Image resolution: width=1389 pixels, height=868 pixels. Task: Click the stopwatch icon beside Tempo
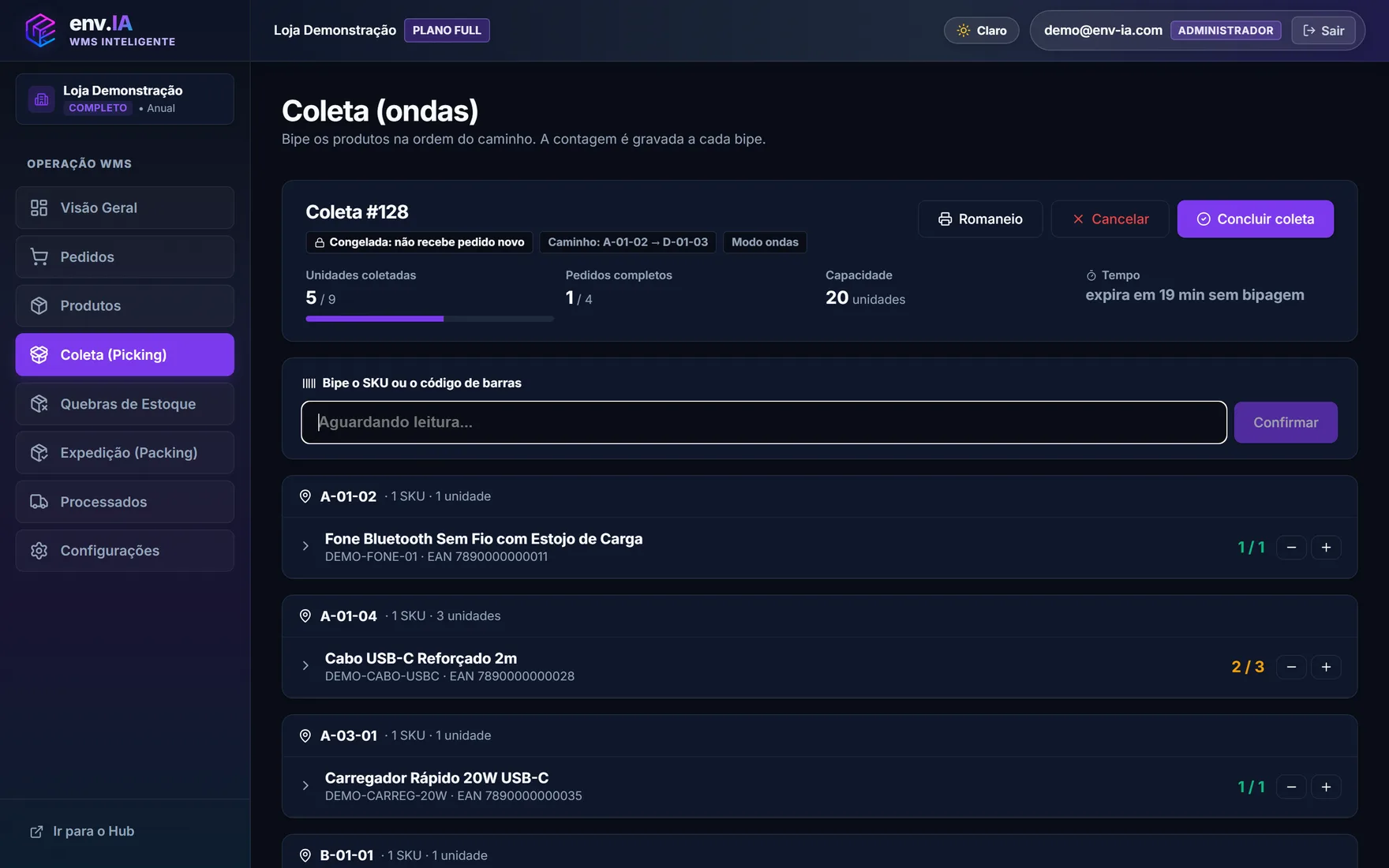(1091, 275)
